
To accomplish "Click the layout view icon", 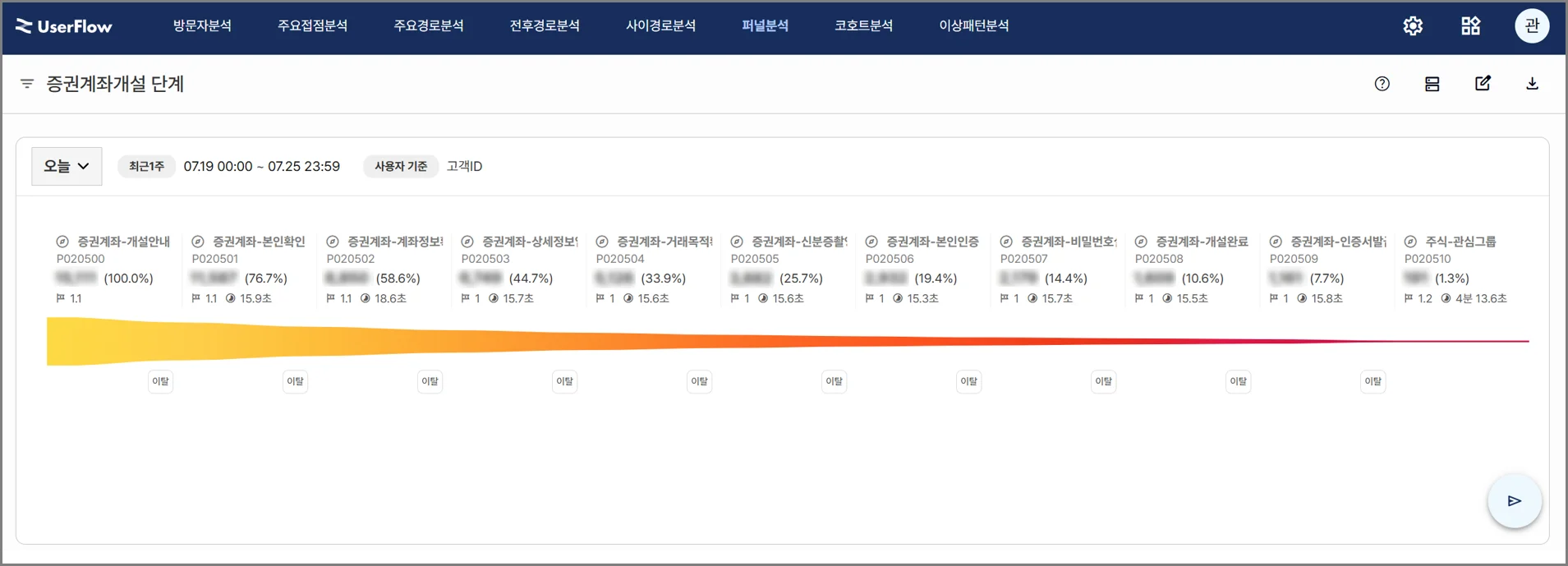I will pos(1432,84).
